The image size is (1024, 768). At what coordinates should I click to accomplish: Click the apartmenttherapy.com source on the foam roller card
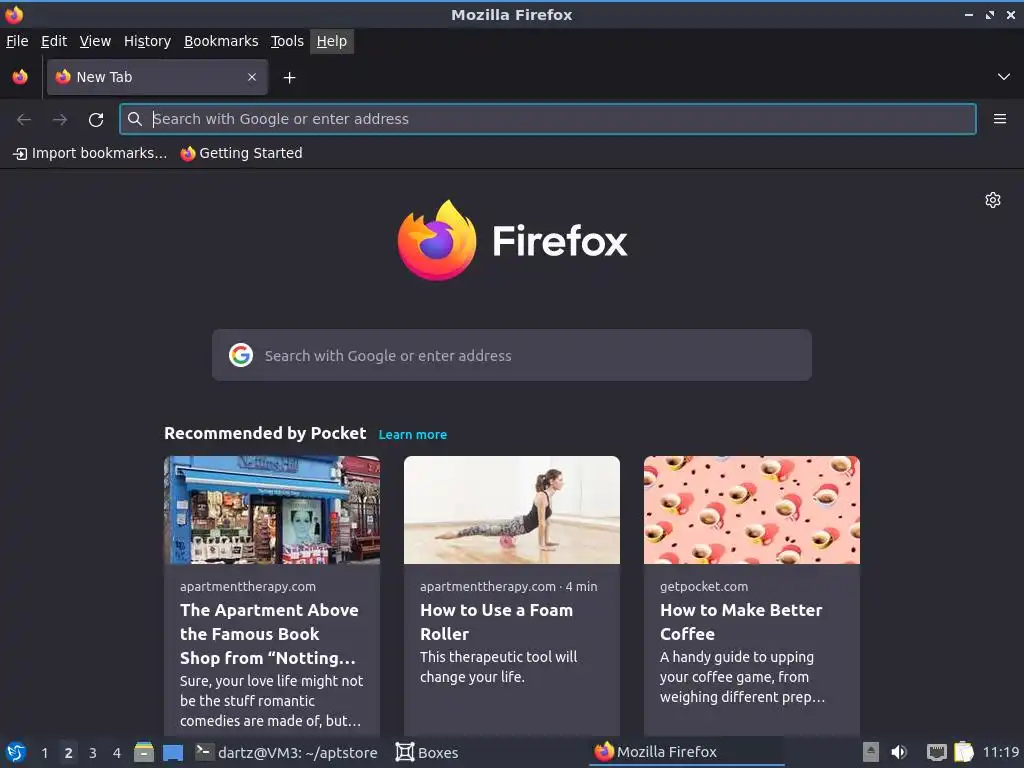pyautogui.click(x=488, y=586)
